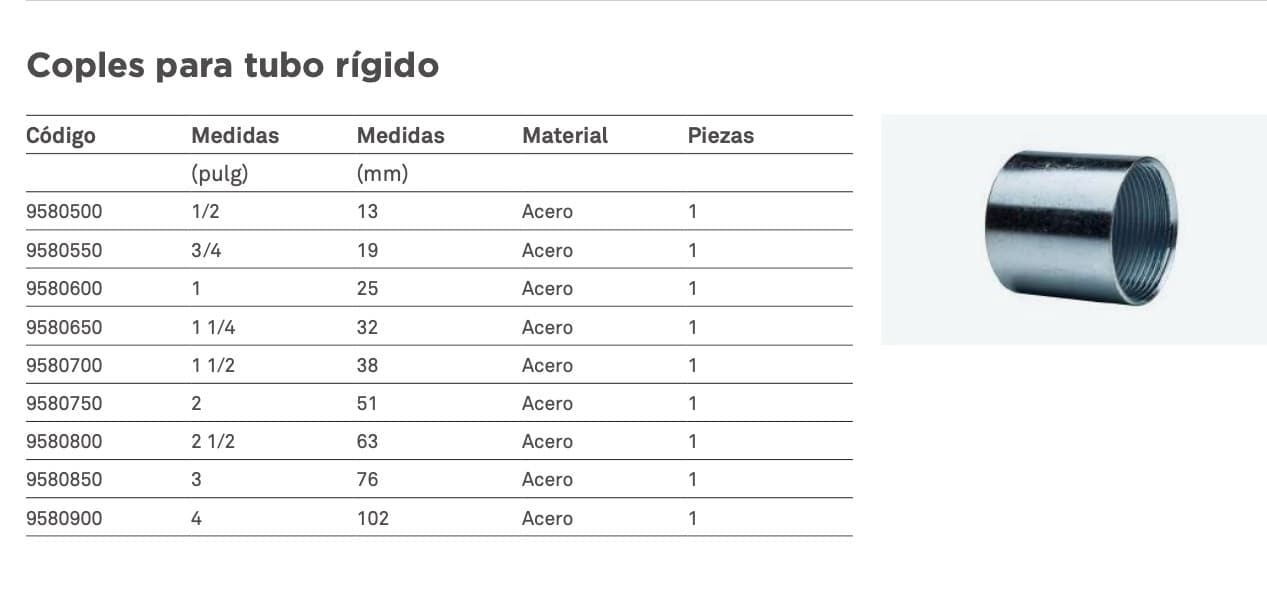The image size is (1267, 592).
Task: Select product code 9580800
Action: click(x=64, y=441)
